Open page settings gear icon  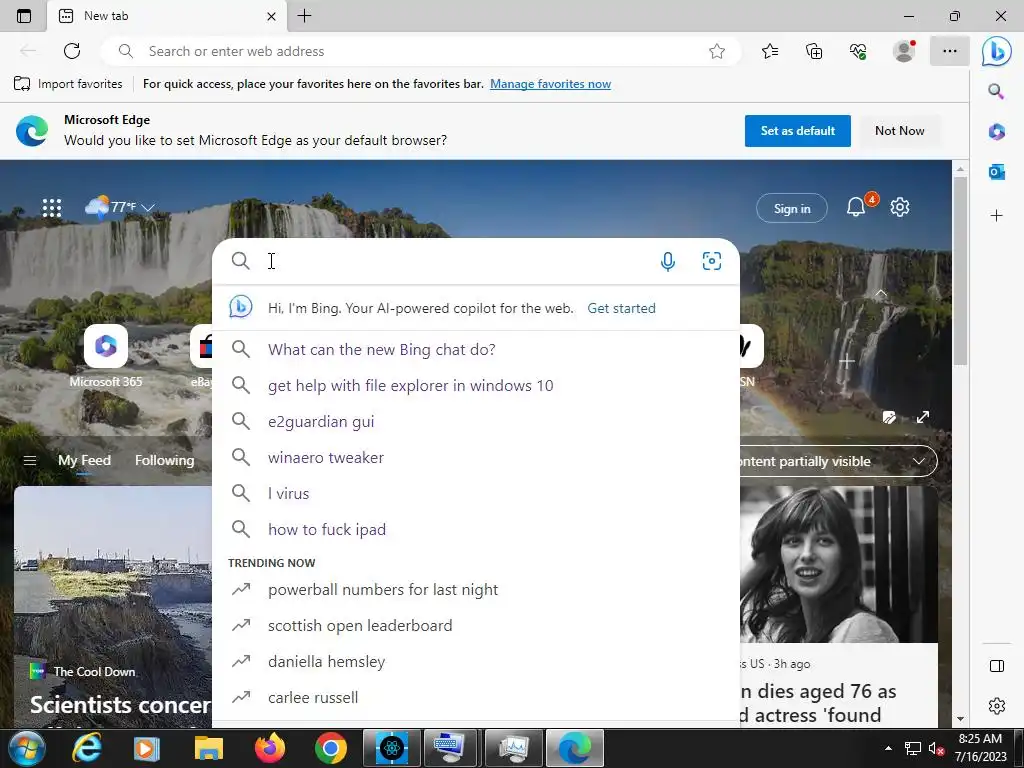[900, 207]
